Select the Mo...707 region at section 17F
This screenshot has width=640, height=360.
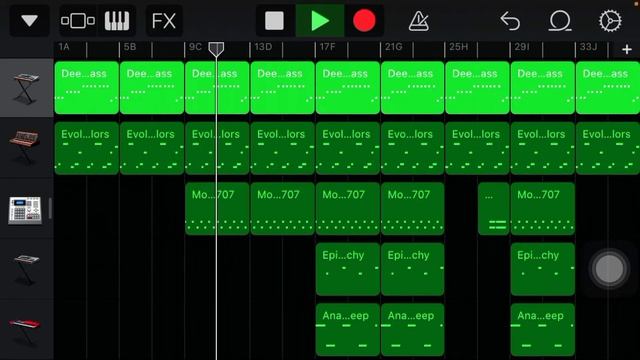[348, 208]
